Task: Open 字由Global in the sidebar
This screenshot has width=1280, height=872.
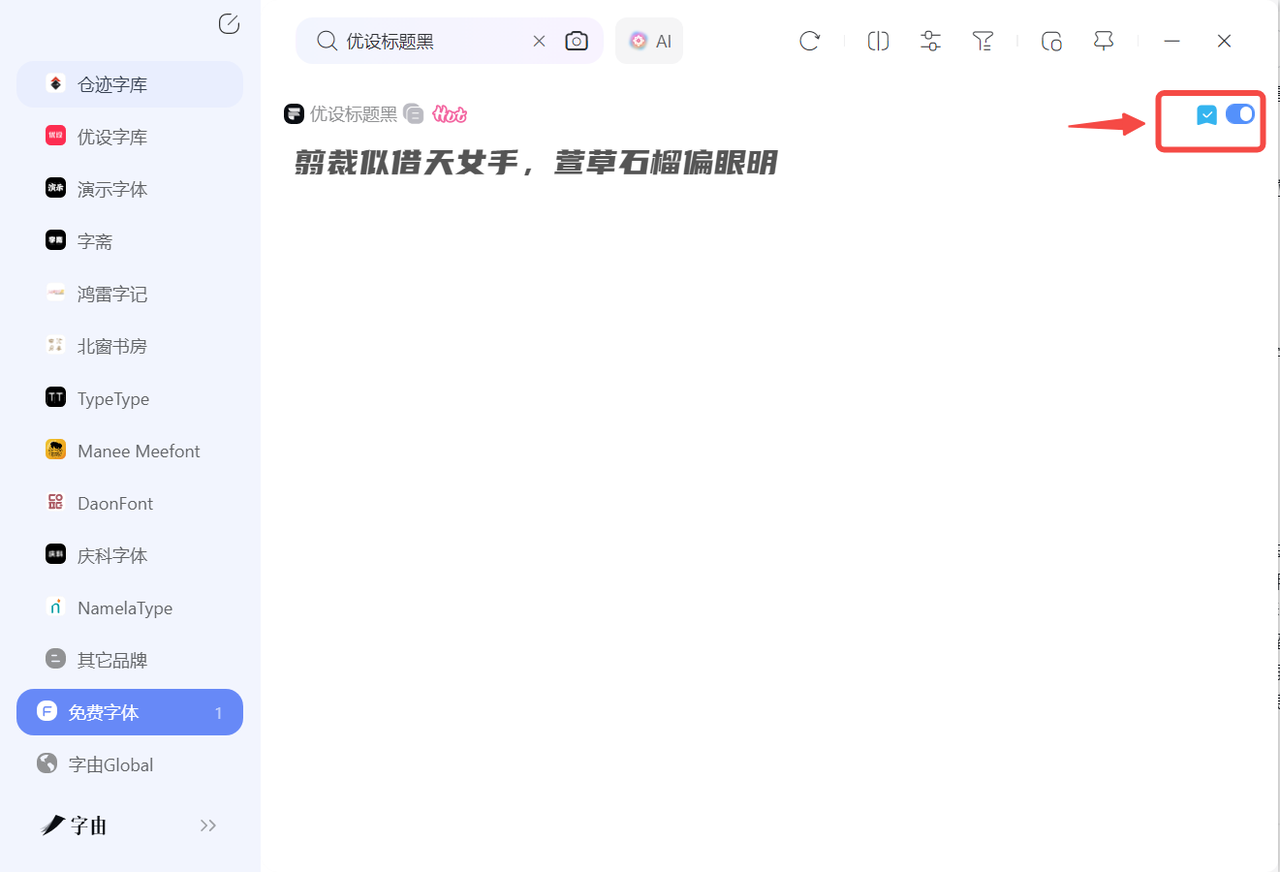Action: pos(130,765)
